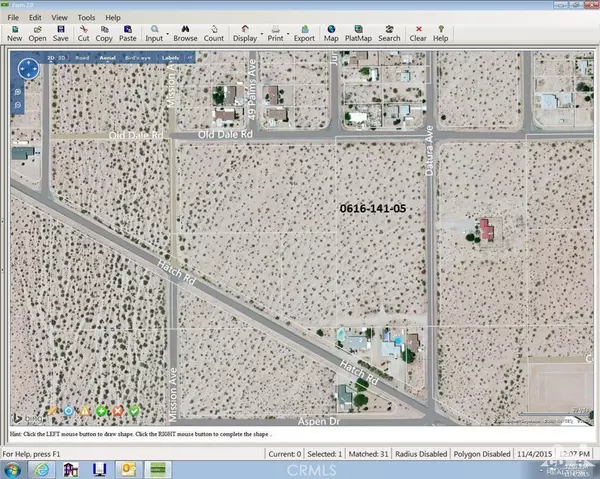Save using the Save toolbar icon
This screenshot has width=600, height=479.
point(60,34)
